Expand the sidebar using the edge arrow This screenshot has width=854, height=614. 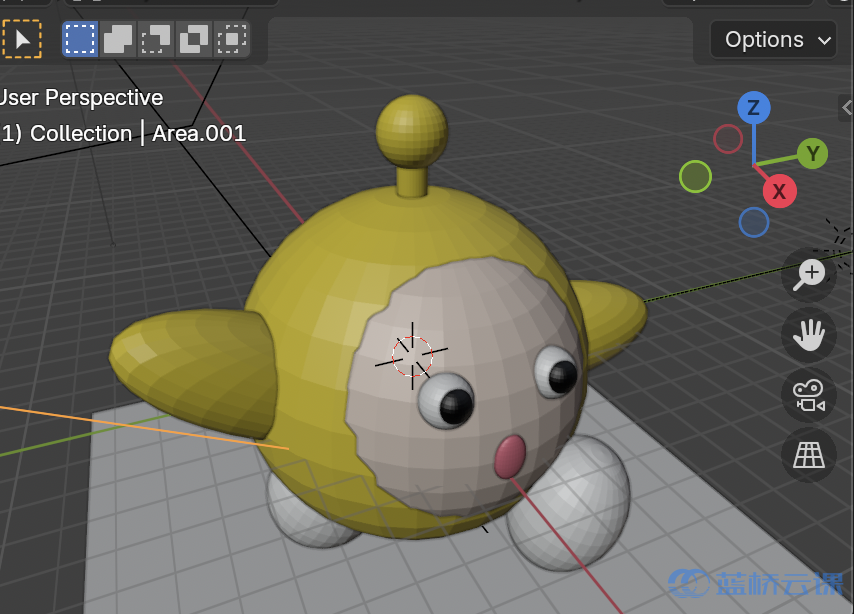pos(844,106)
